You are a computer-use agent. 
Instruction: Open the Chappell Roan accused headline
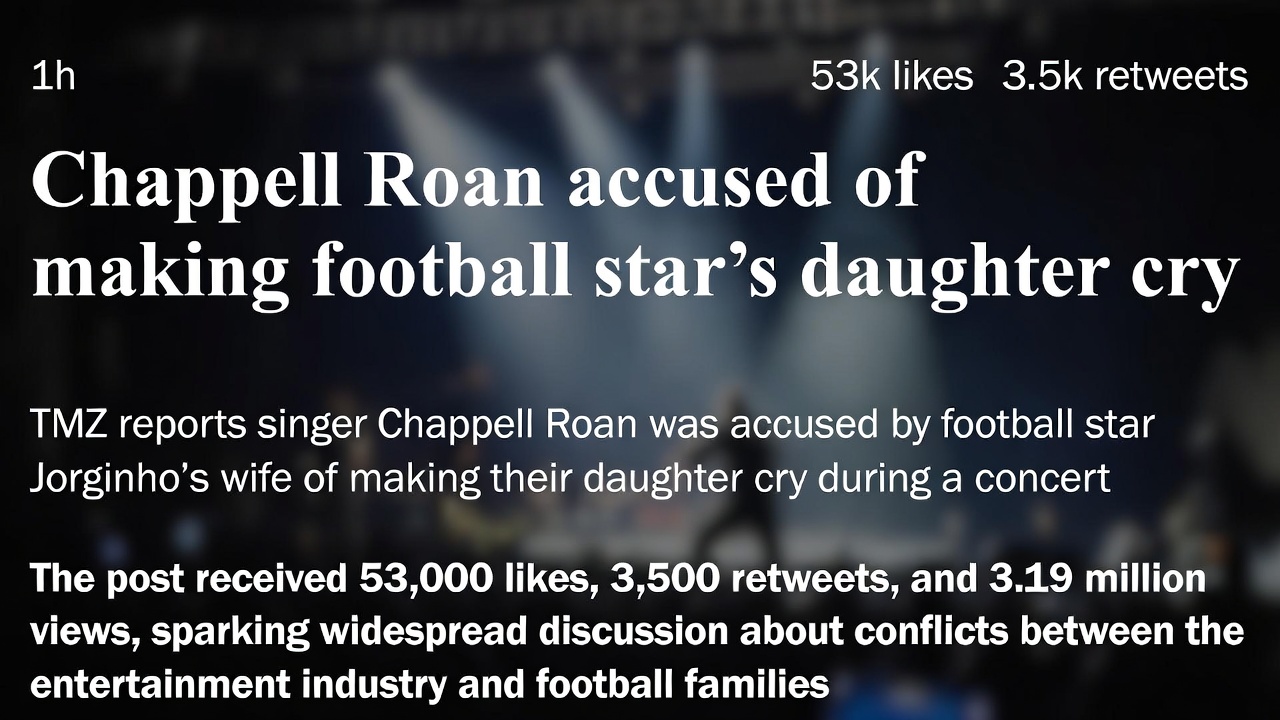pyautogui.click(x=476, y=181)
